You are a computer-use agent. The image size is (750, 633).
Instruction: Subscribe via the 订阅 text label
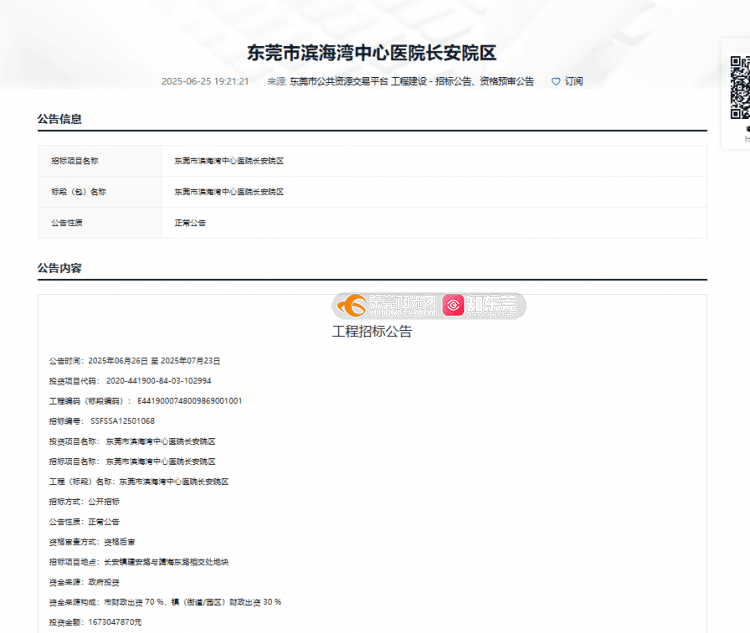(574, 82)
